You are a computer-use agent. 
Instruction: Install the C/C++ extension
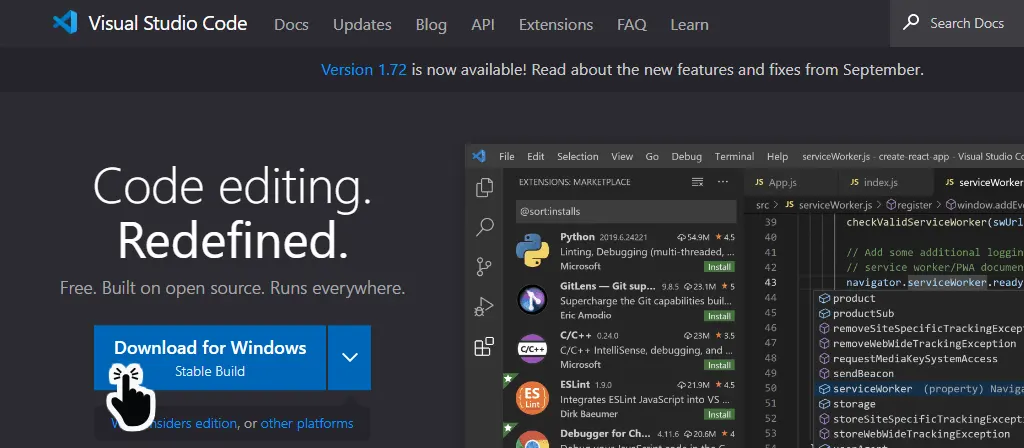719,365
